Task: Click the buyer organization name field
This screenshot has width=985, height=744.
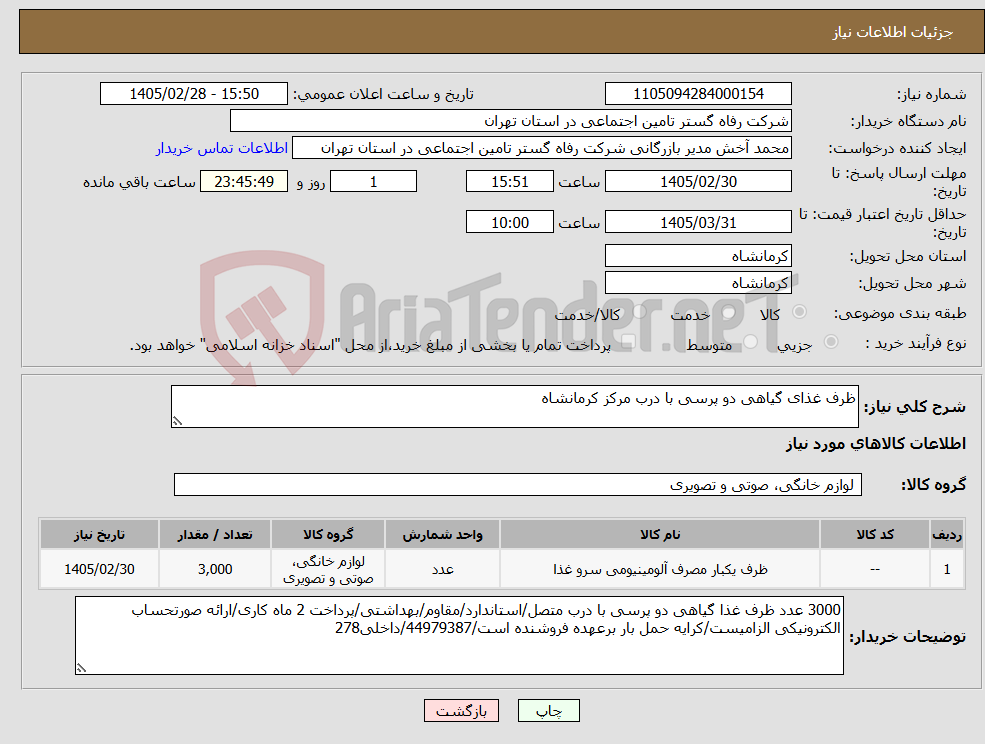Action: point(510,121)
